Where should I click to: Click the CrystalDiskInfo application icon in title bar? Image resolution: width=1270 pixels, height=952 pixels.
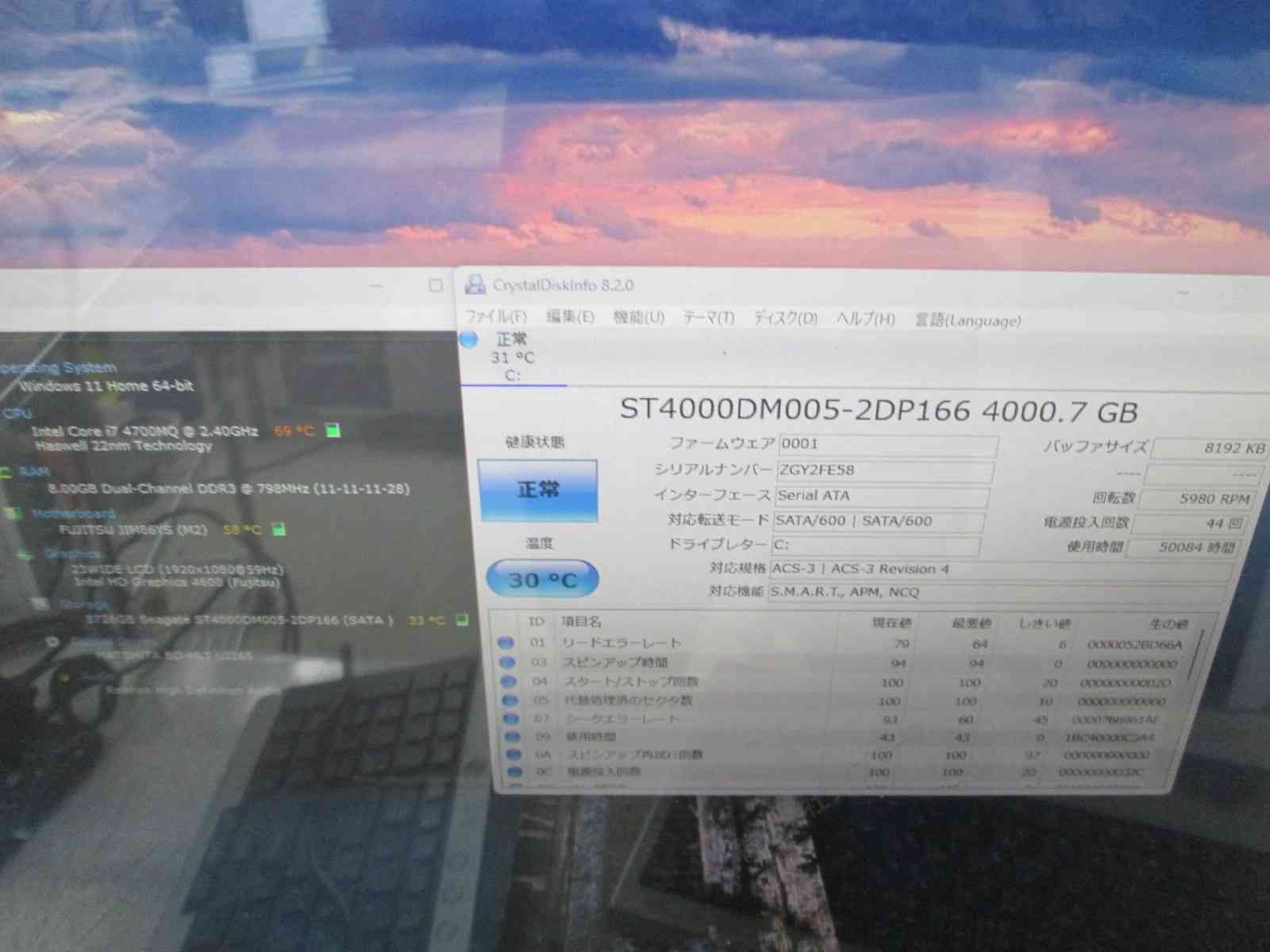tap(475, 285)
